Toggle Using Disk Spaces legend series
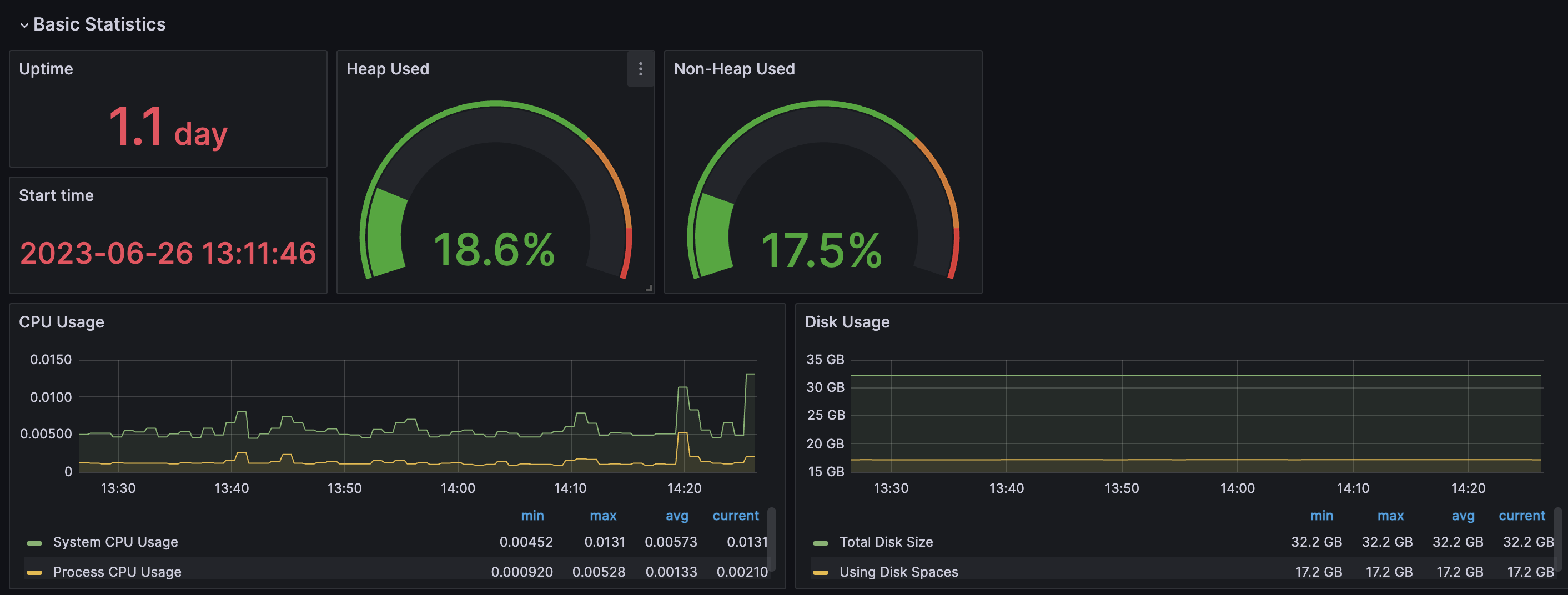 (898, 572)
